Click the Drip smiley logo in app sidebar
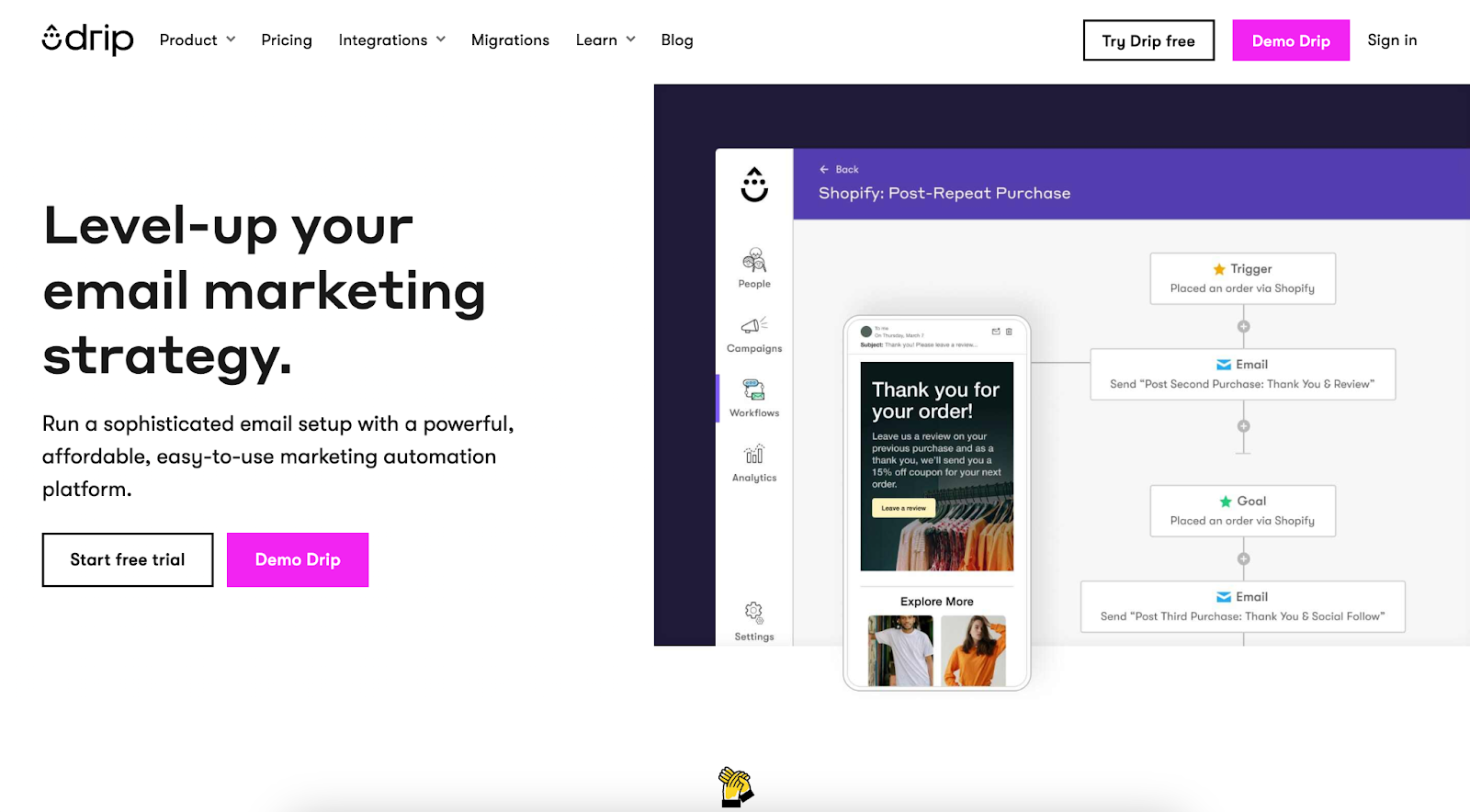The height and width of the screenshot is (812, 1470). tap(754, 185)
